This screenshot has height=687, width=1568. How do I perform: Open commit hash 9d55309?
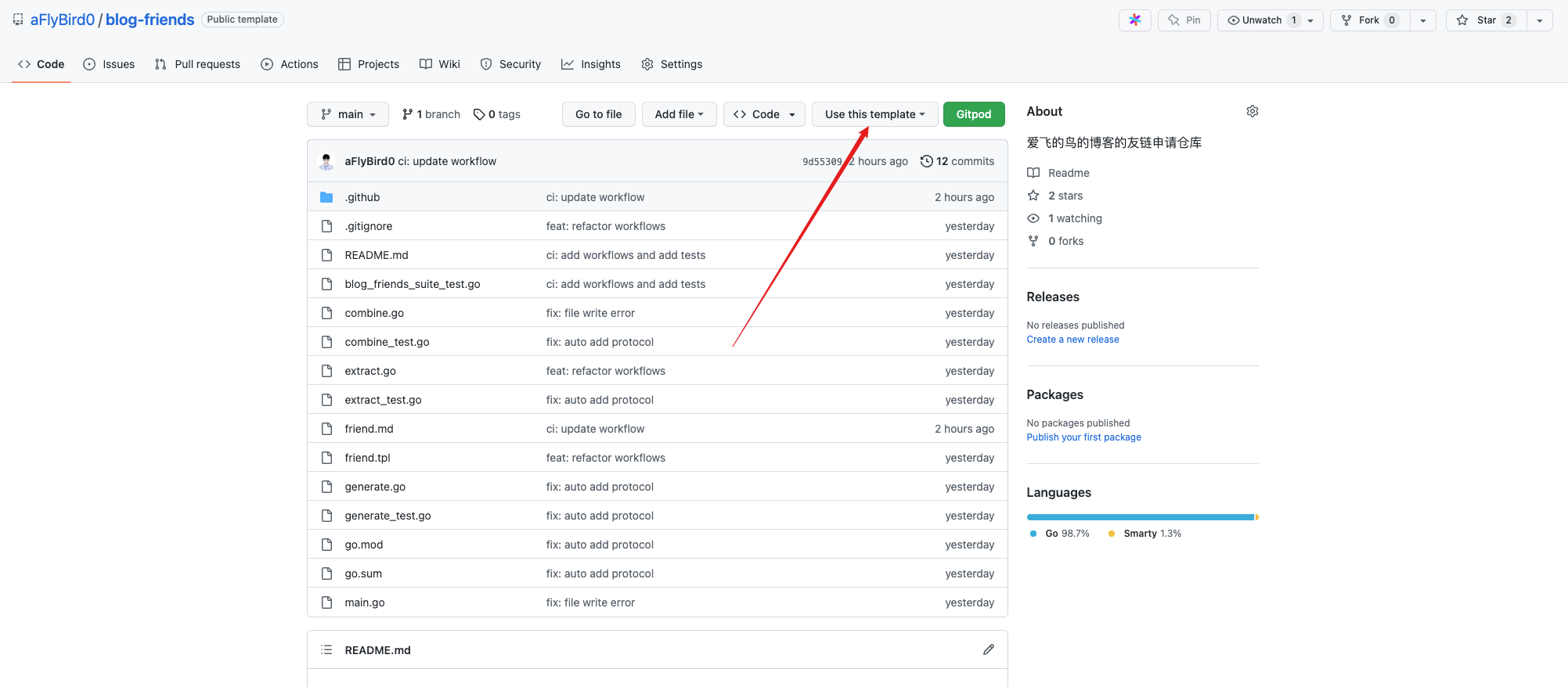[822, 161]
